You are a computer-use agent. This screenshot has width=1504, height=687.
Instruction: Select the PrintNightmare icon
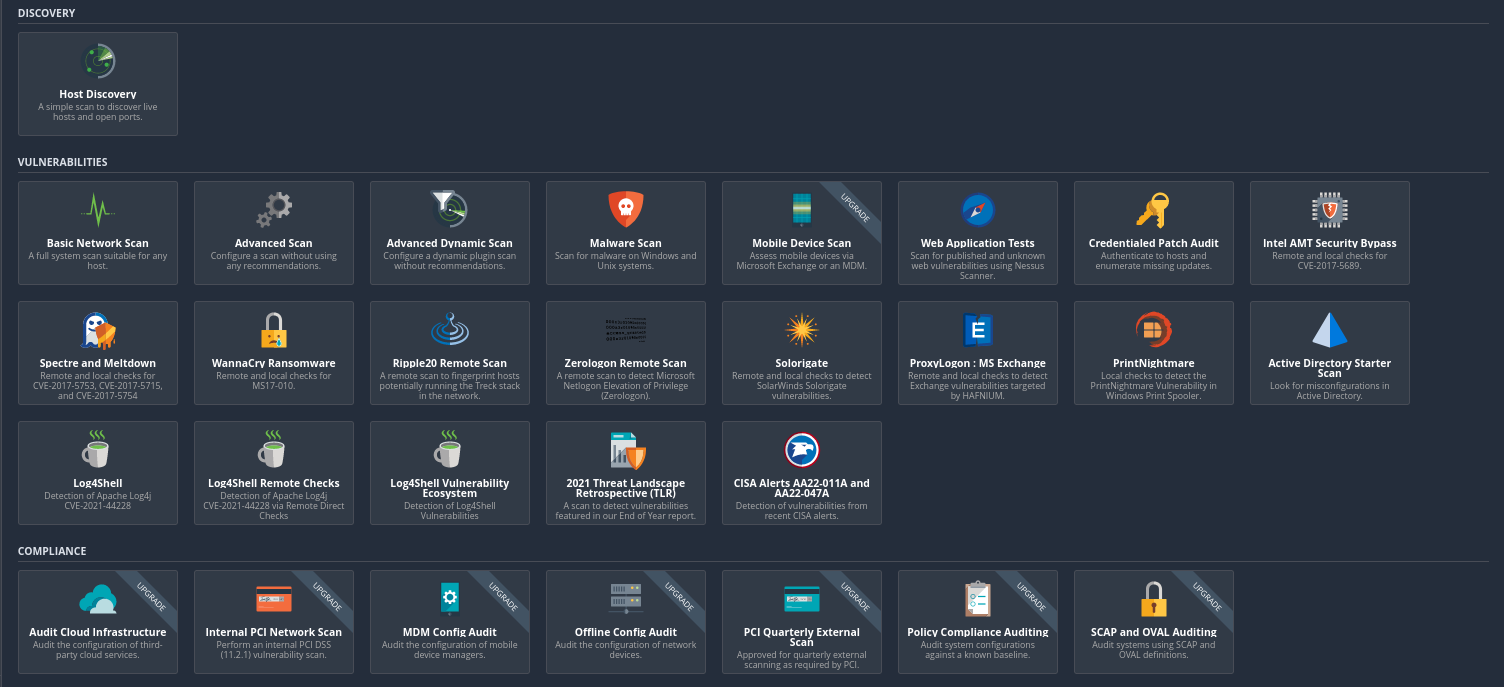[1153, 330]
